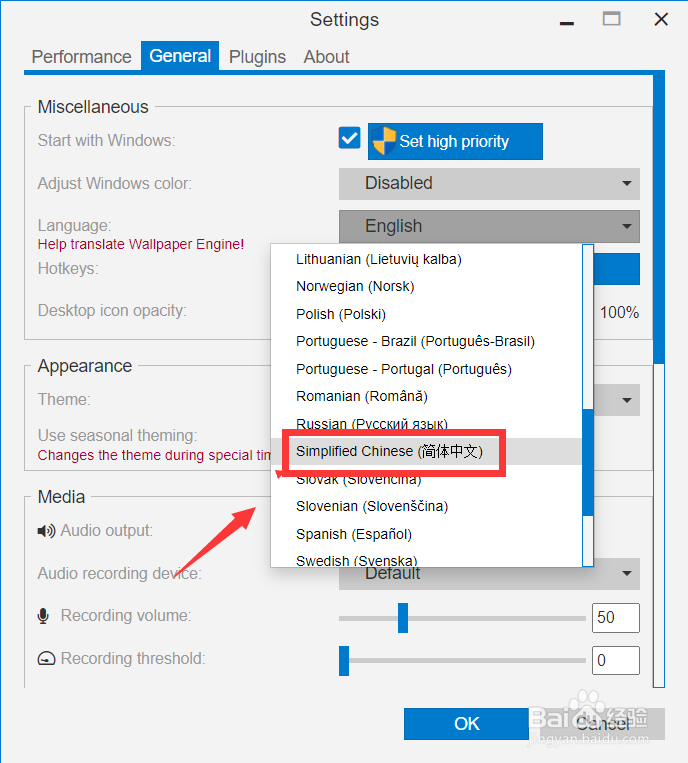Choose Lithuanian from the language list
This screenshot has height=763, width=688.
[426, 259]
